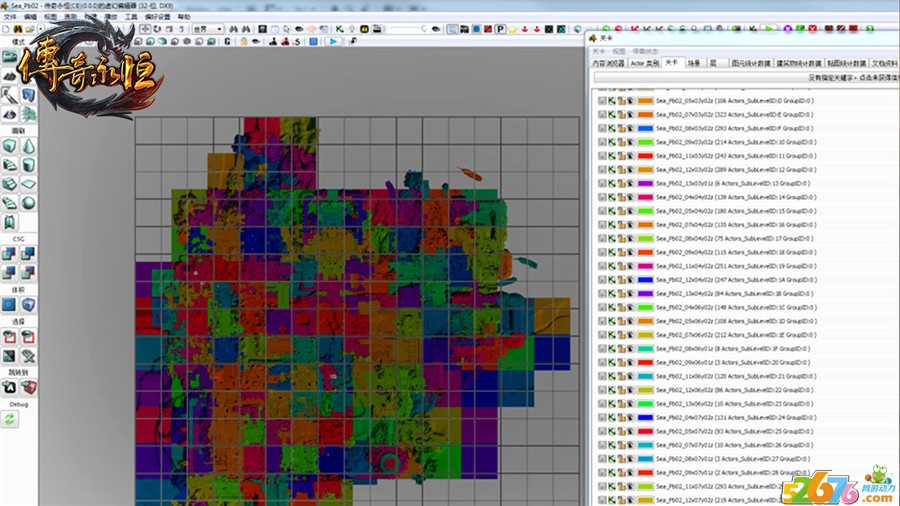Click blue color swatch of Sea_Pb02_08x03y02z
Viewport: 900px width, 506px height.
[645, 128]
